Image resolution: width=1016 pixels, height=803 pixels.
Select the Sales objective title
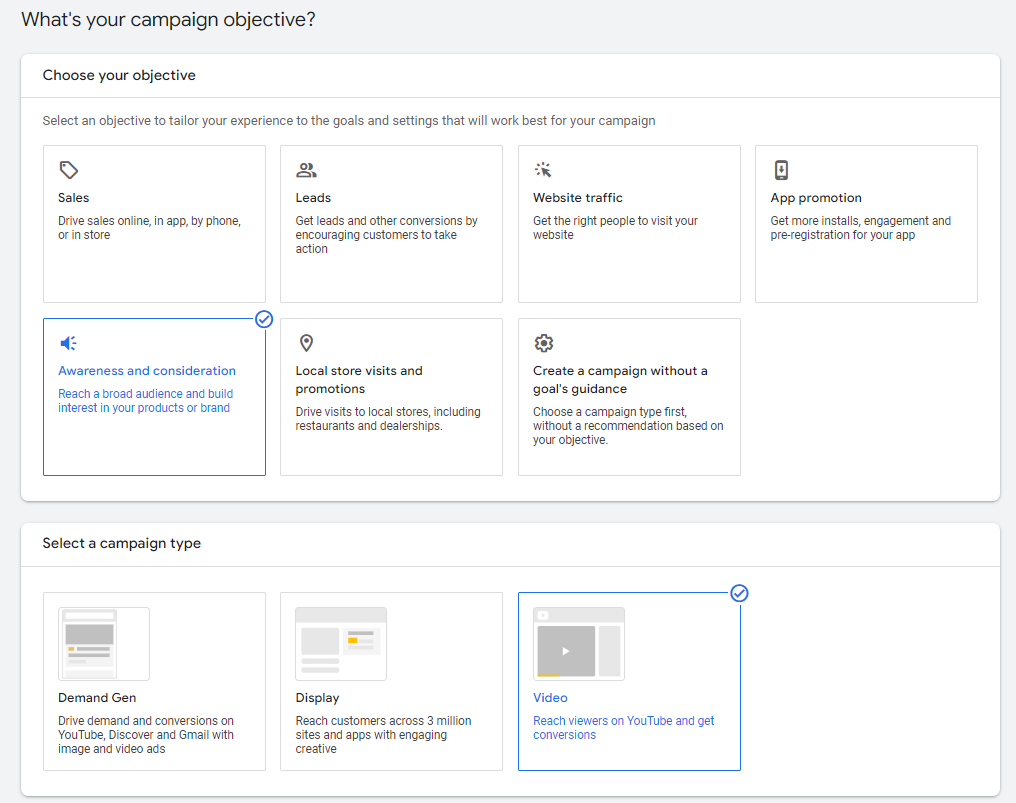[x=74, y=198]
